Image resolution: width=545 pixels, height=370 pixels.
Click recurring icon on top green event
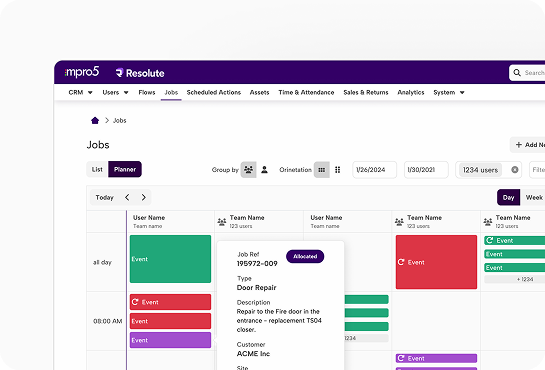[490, 240]
